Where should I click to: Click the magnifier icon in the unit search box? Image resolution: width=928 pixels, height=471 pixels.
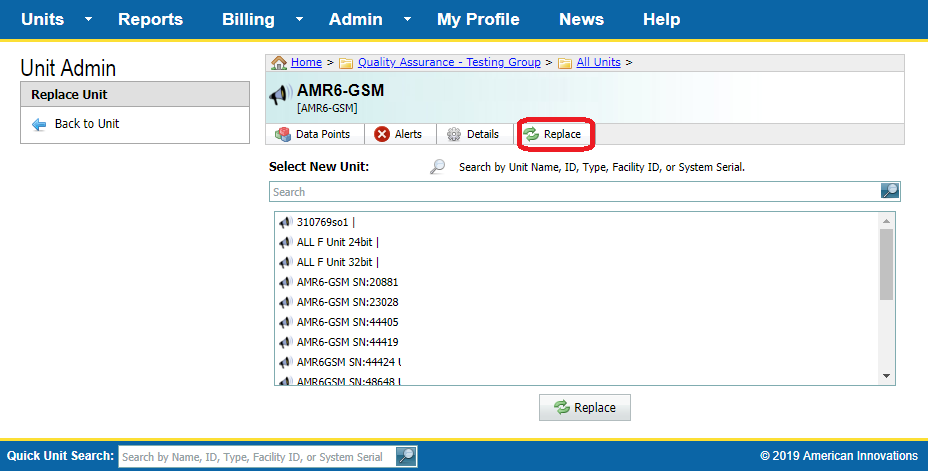(x=889, y=191)
